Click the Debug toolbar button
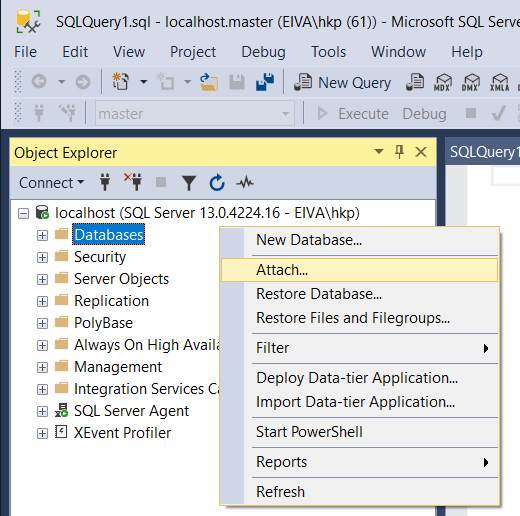520x516 pixels. point(424,114)
